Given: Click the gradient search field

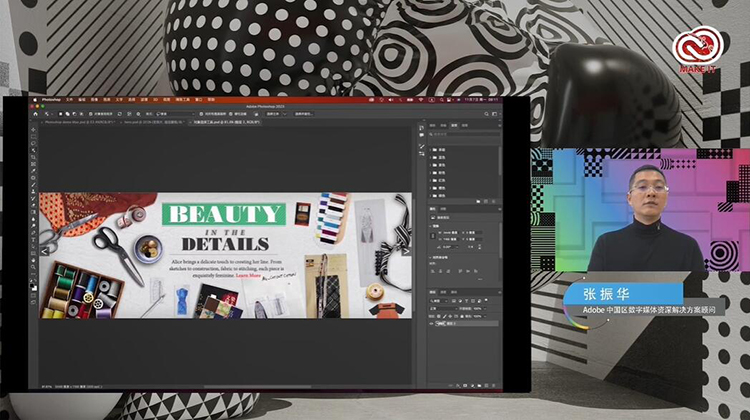Looking at the screenshot, I should 466,134.
